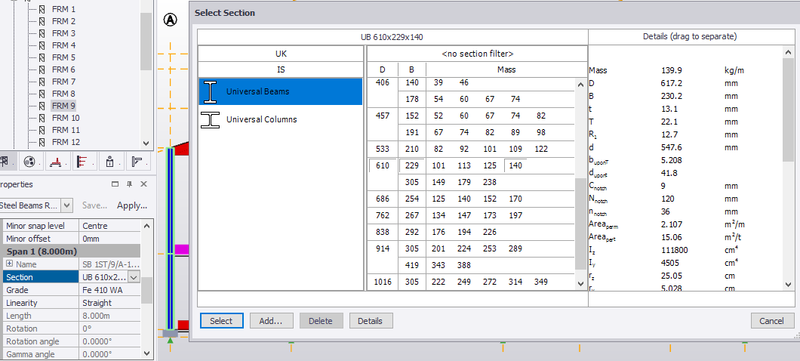Close the Properties panel
This screenshot has height=361, width=800.
pos(143,184)
